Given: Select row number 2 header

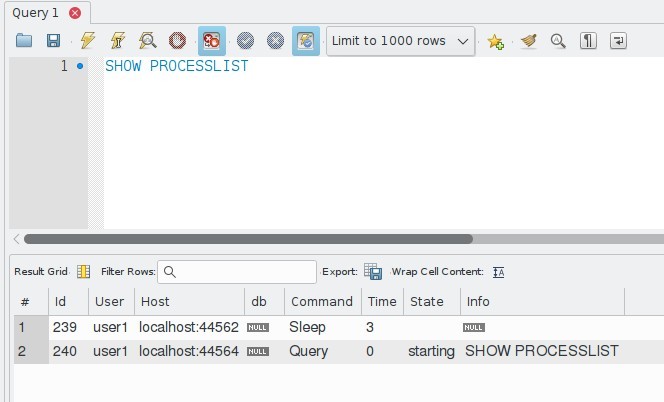Looking at the screenshot, I should click(31, 352).
